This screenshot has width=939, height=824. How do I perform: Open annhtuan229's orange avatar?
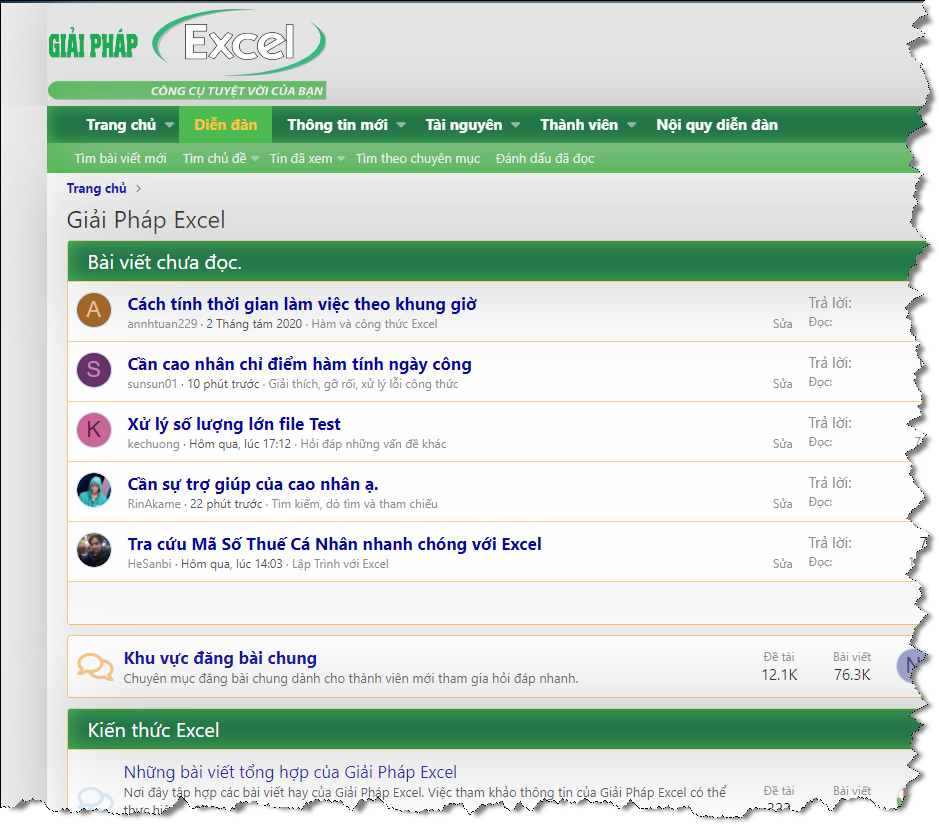(94, 311)
